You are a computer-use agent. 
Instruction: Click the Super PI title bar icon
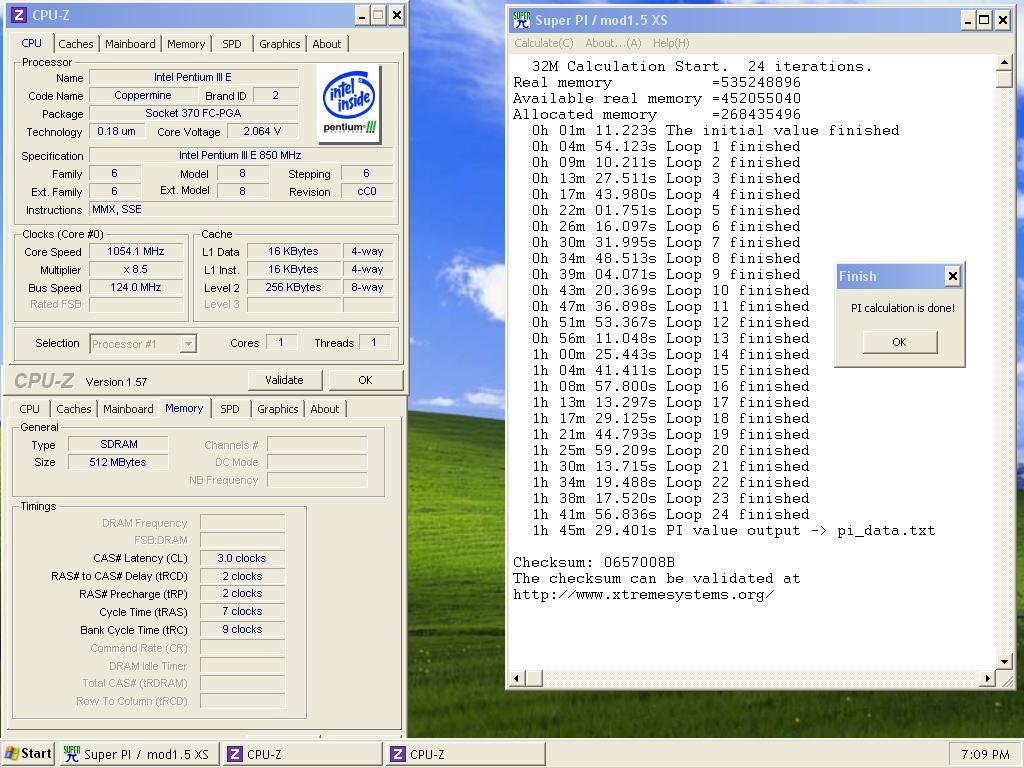pyautogui.click(x=522, y=20)
